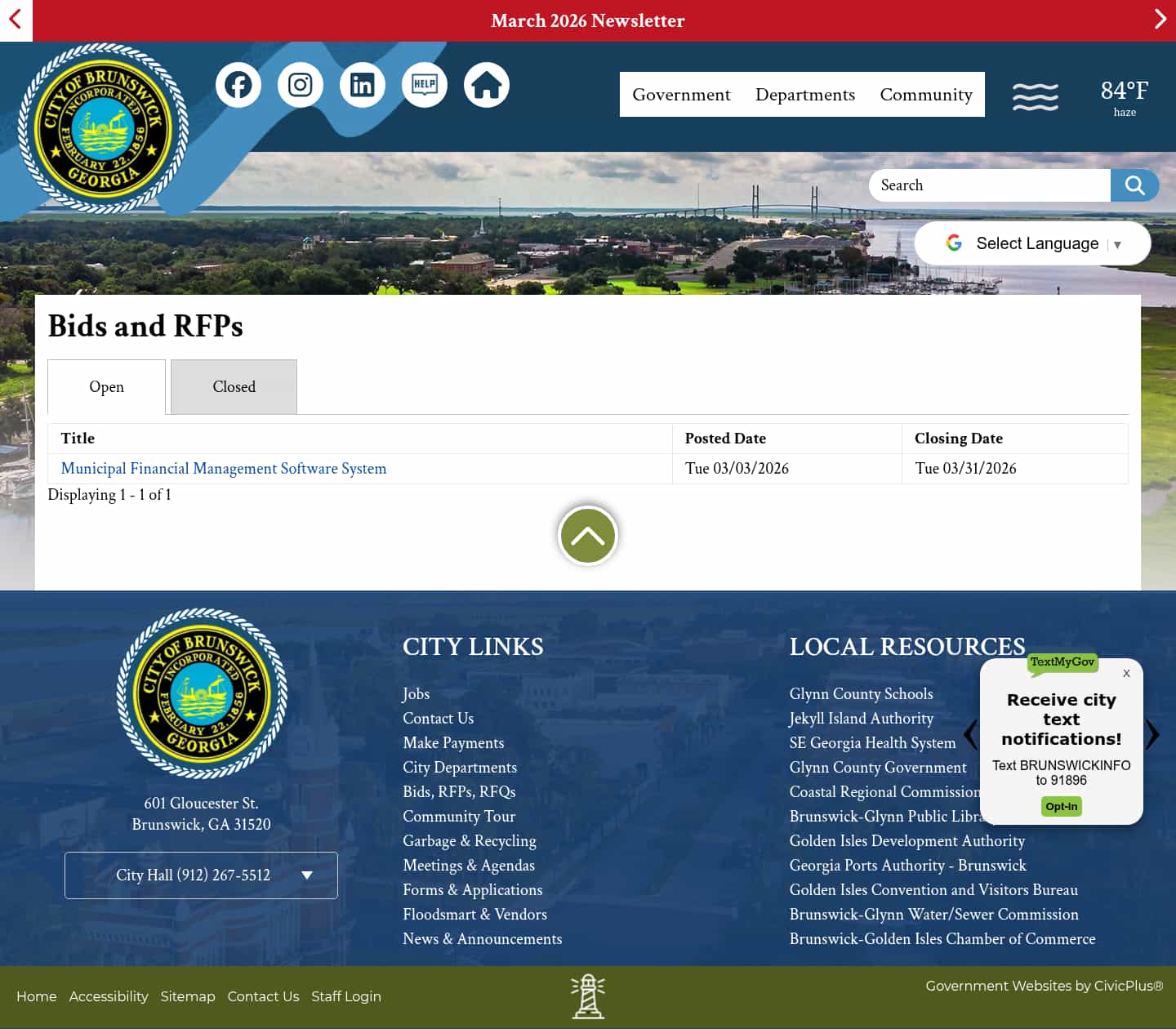The height and width of the screenshot is (1029, 1176).
Task: Select the Home icon near social links
Action: 486,84
